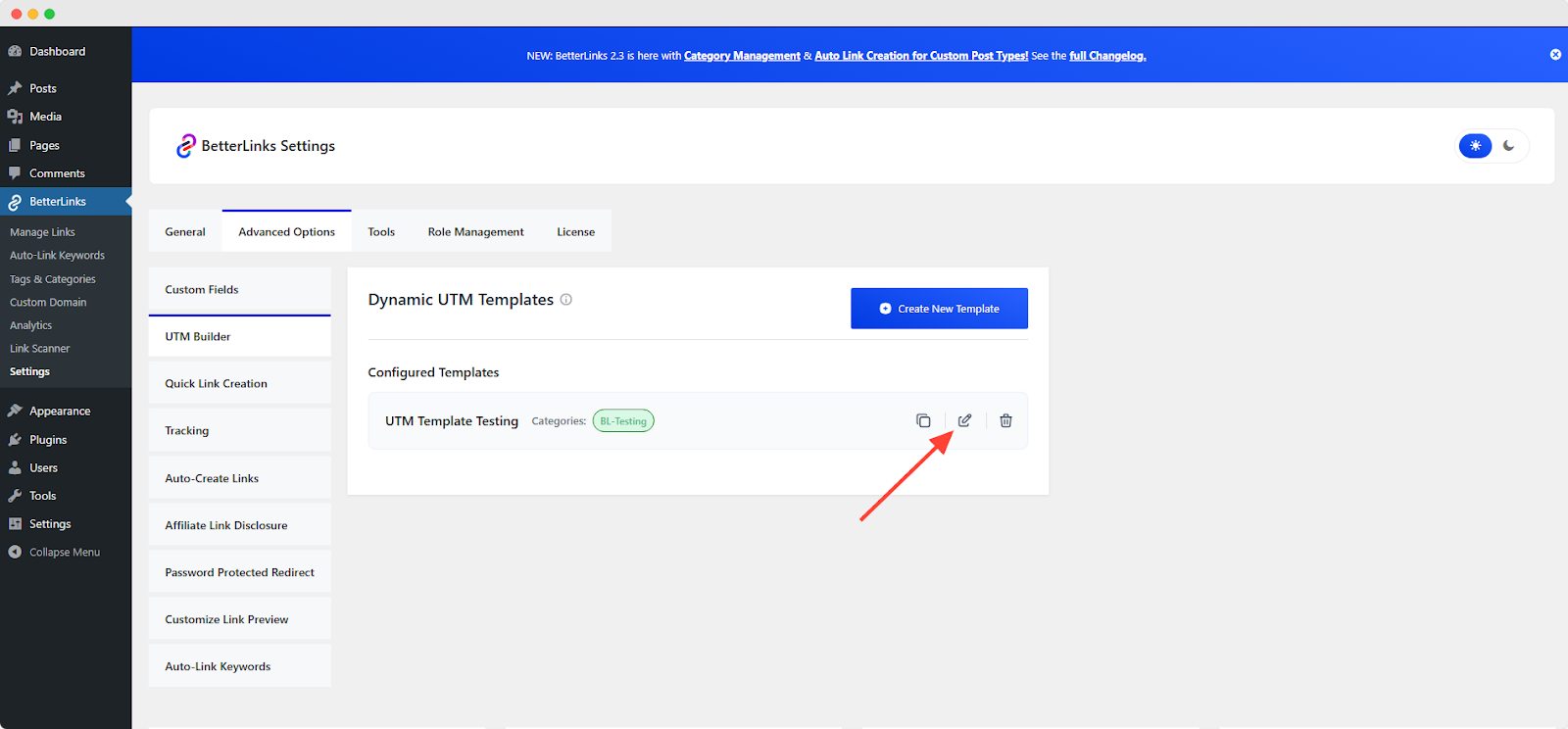Click the Configured Templates heading

433,372
